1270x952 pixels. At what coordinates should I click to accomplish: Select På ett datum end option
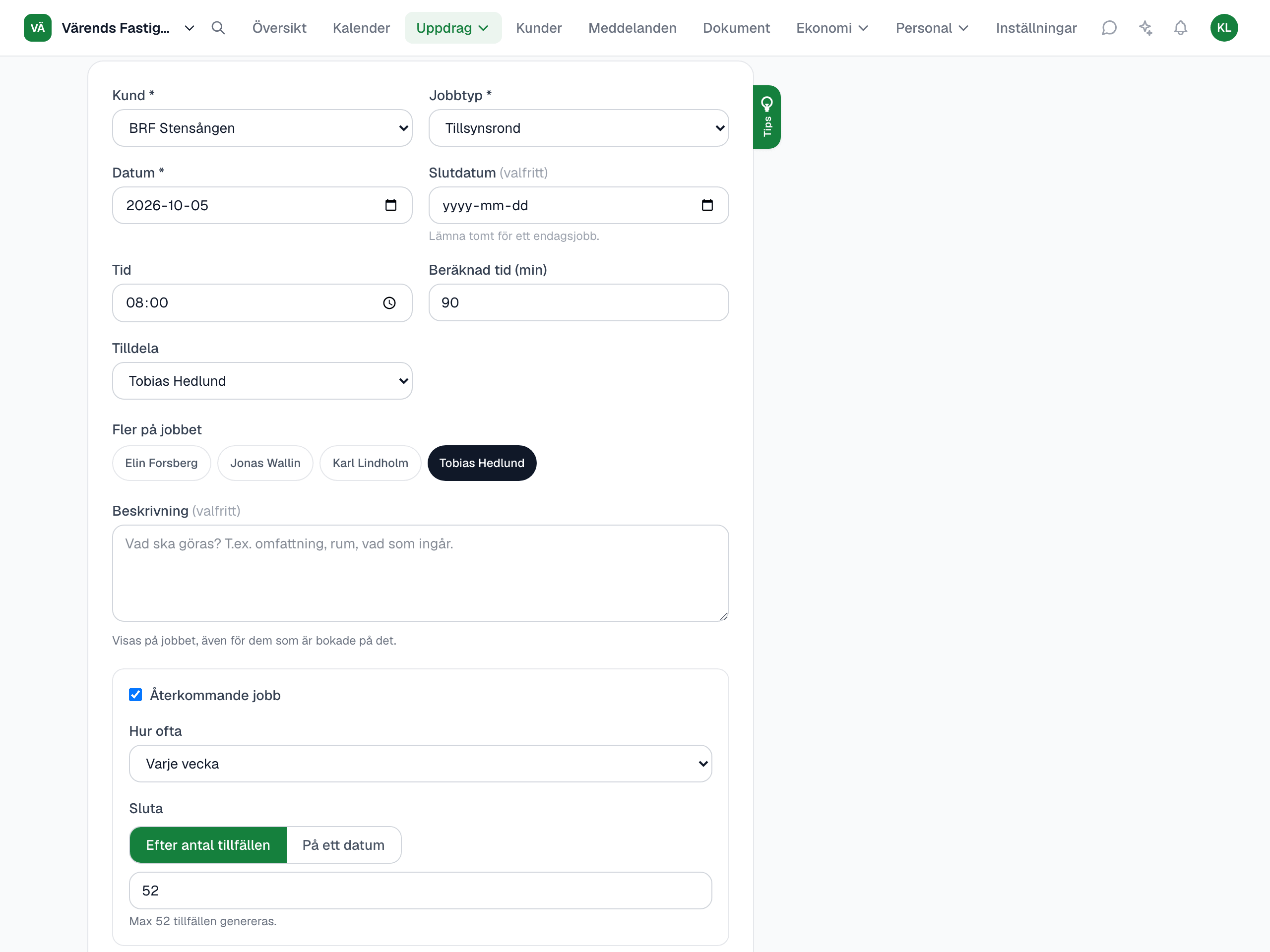[343, 845]
